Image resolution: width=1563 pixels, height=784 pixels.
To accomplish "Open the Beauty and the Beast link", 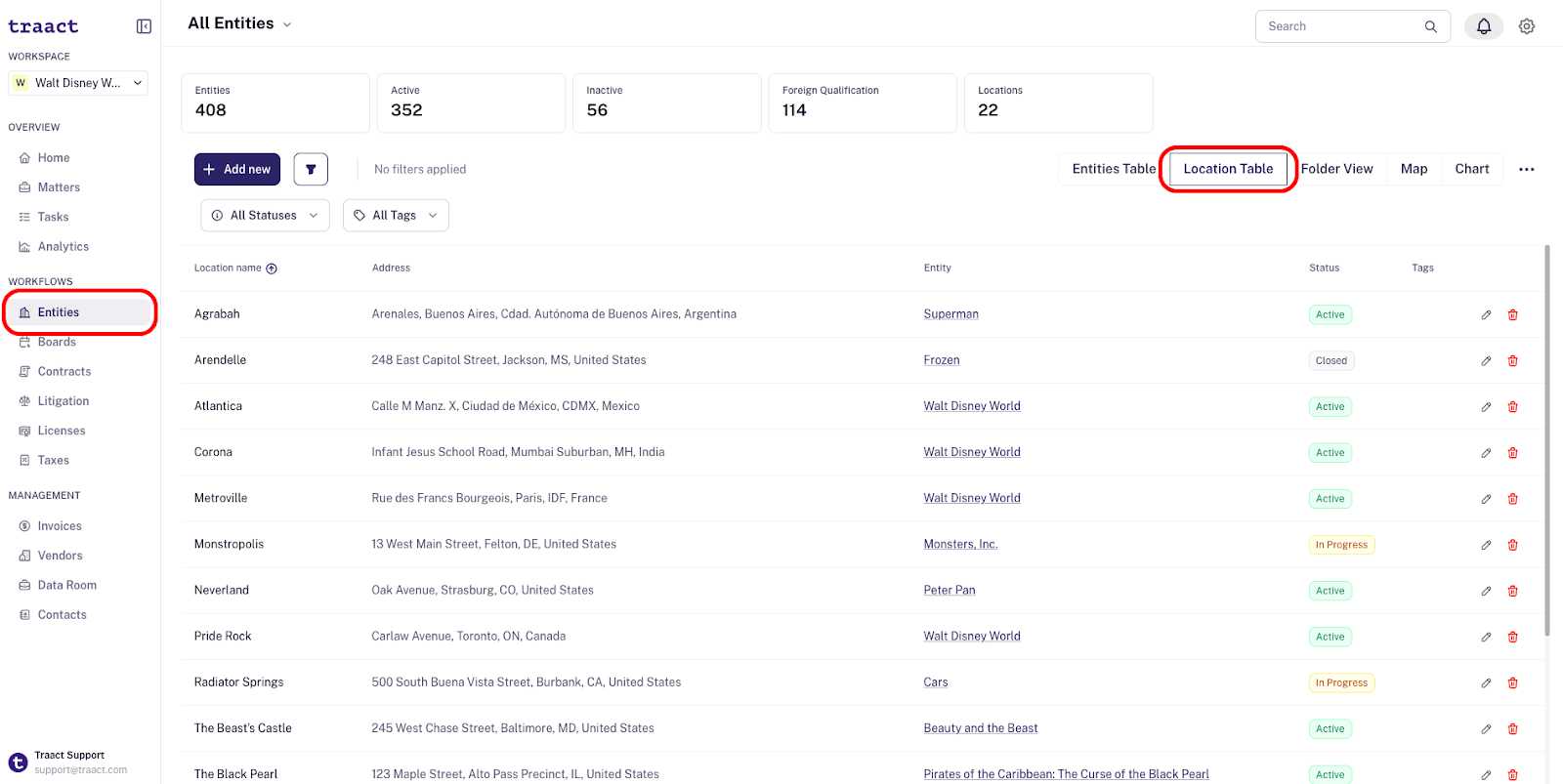I will pos(981,728).
